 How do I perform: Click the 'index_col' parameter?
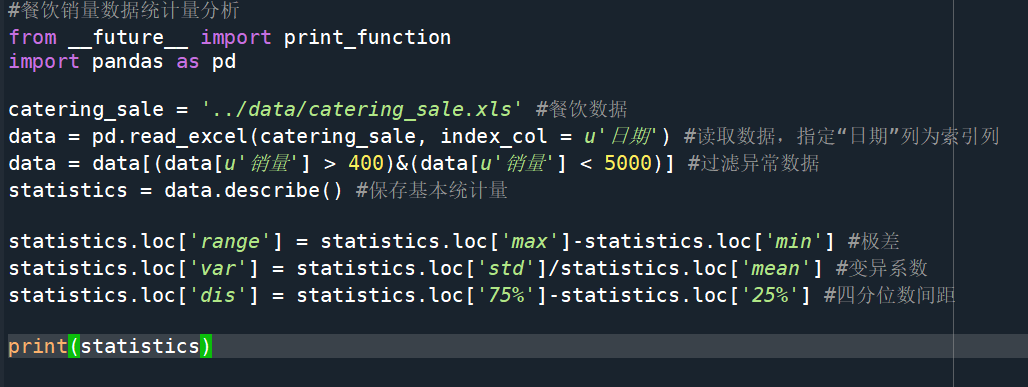[x=493, y=137]
